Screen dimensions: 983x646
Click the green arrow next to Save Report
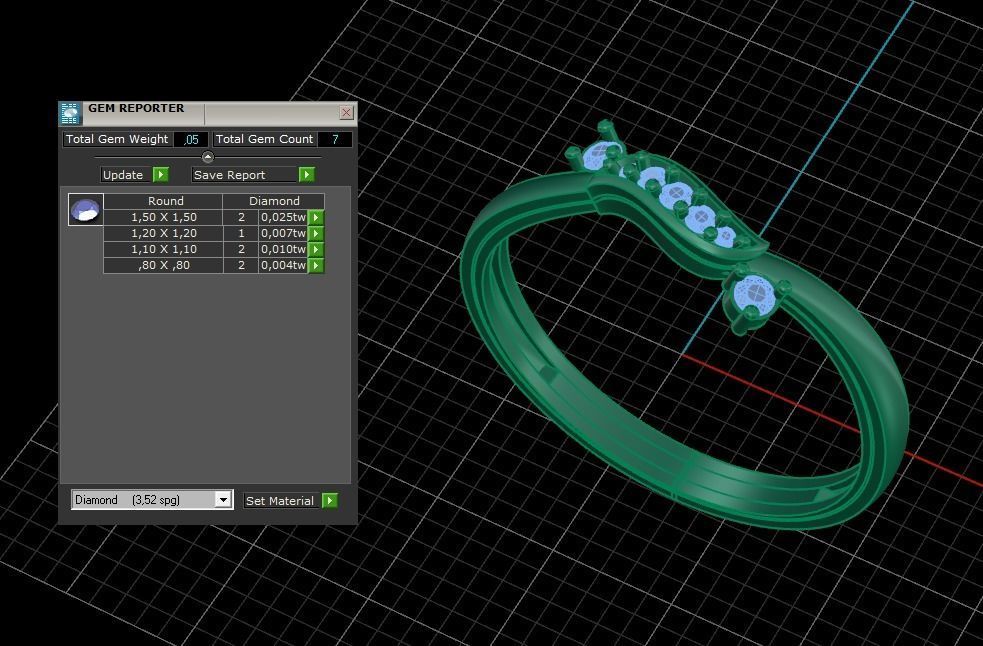pyautogui.click(x=306, y=174)
